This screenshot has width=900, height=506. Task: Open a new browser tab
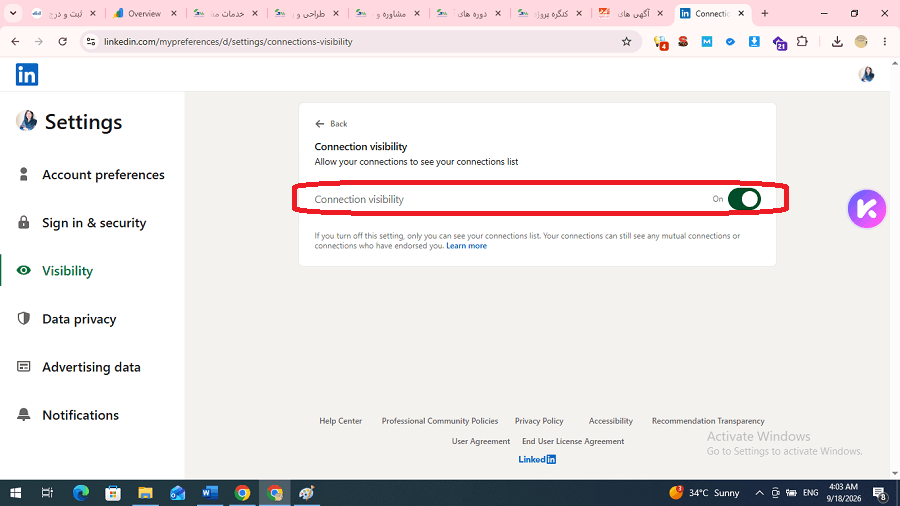(765, 13)
